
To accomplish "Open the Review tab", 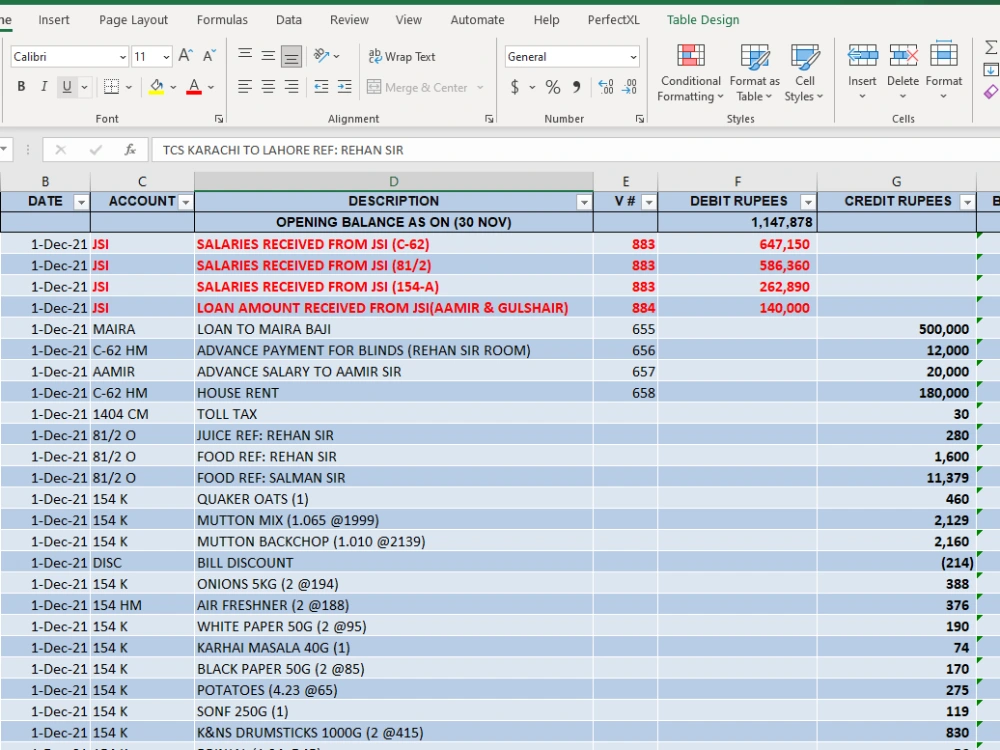I will click(349, 20).
